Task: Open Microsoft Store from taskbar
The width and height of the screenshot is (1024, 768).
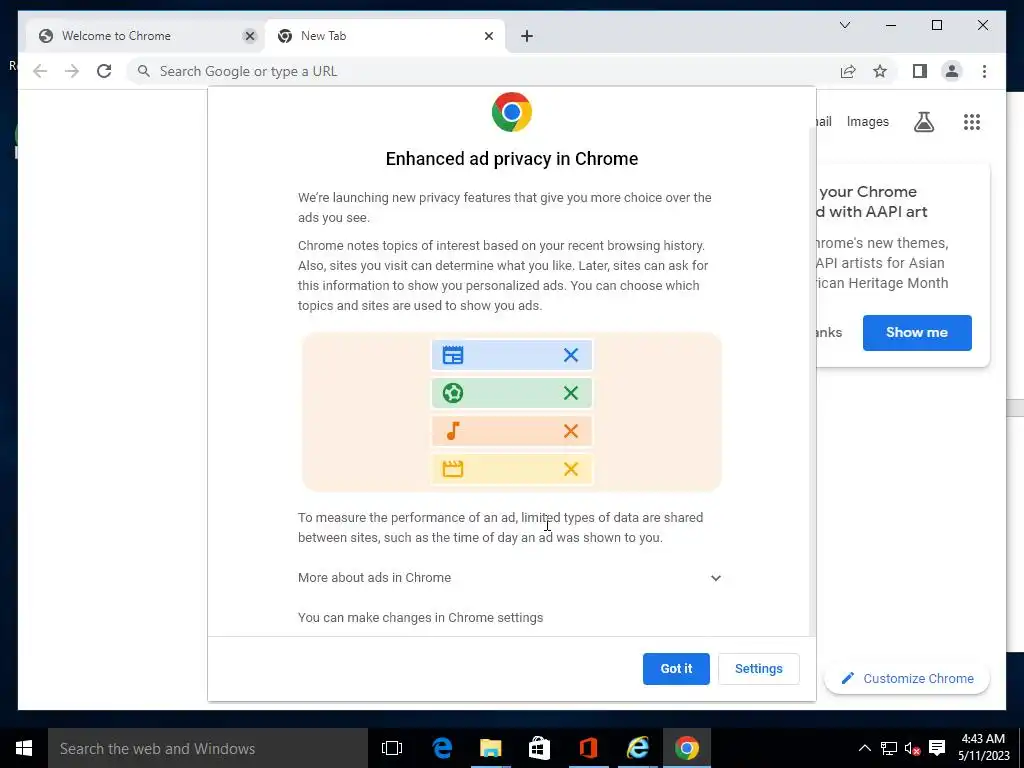Action: (539, 748)
